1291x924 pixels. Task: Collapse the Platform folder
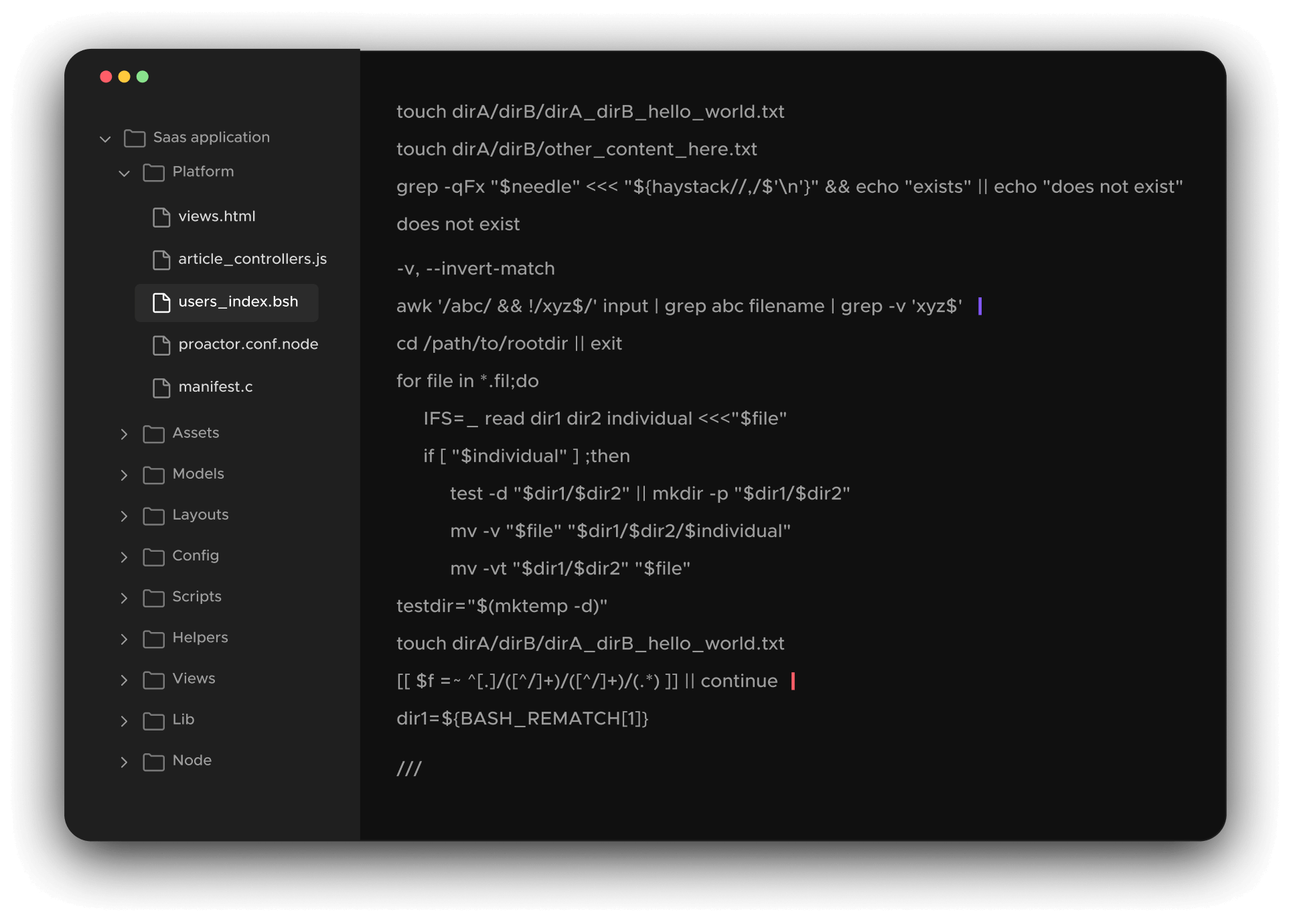(x=124, y=173)
